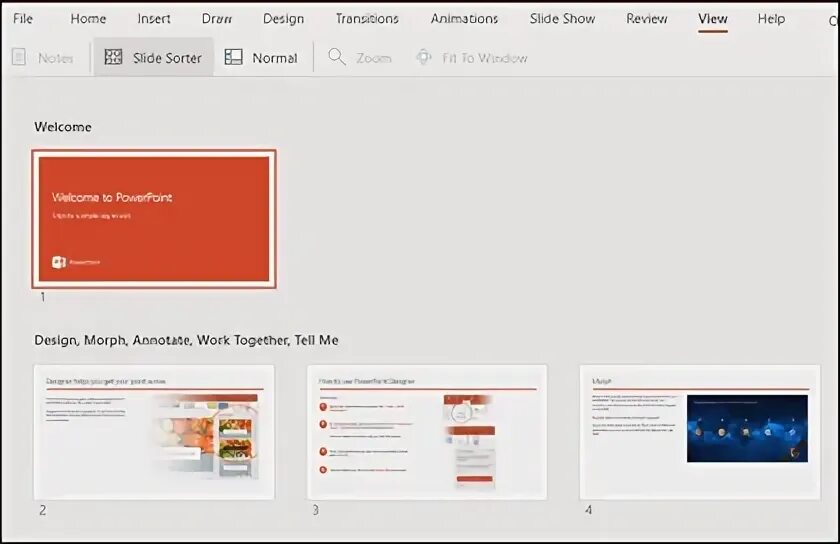Click the Zoom magnifier icon

[x=336, y=57]
